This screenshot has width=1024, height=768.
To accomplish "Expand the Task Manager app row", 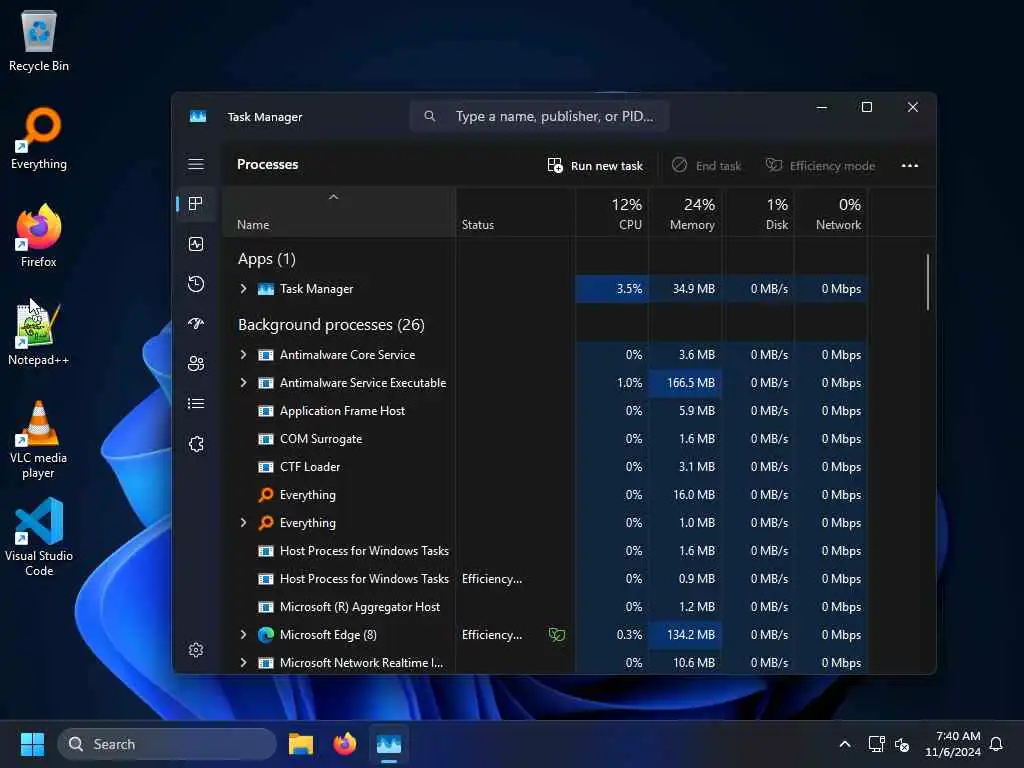I will tap(243, 289).
